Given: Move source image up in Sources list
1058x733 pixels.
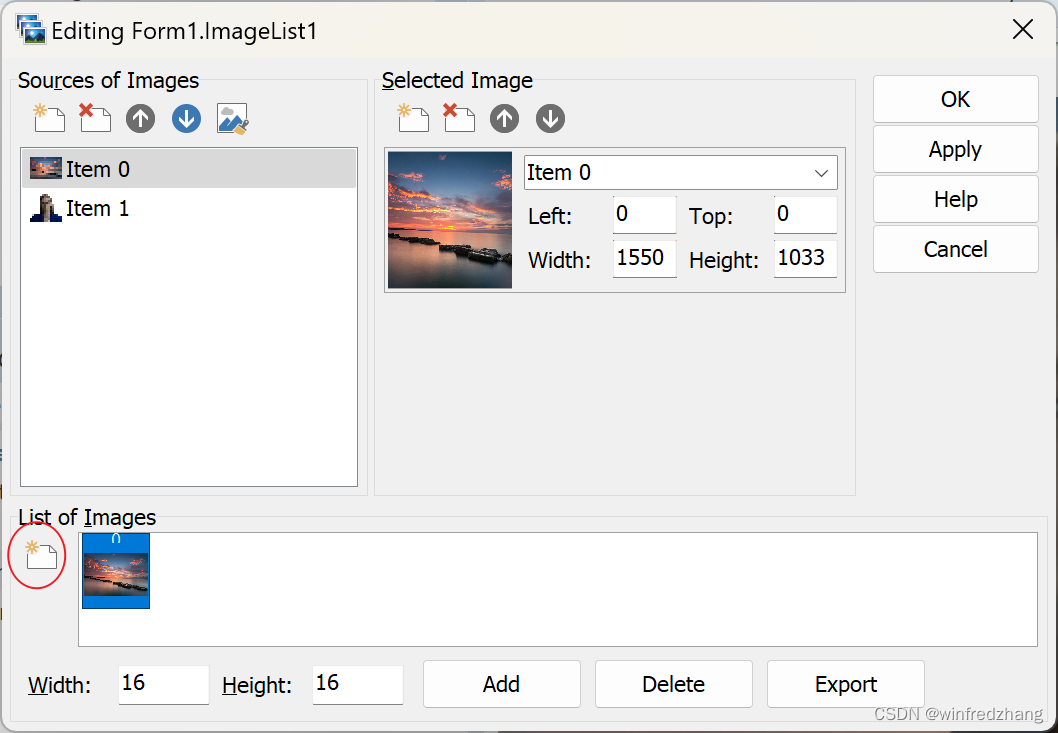Looking at the screenshot, I should tap(141, 119).
